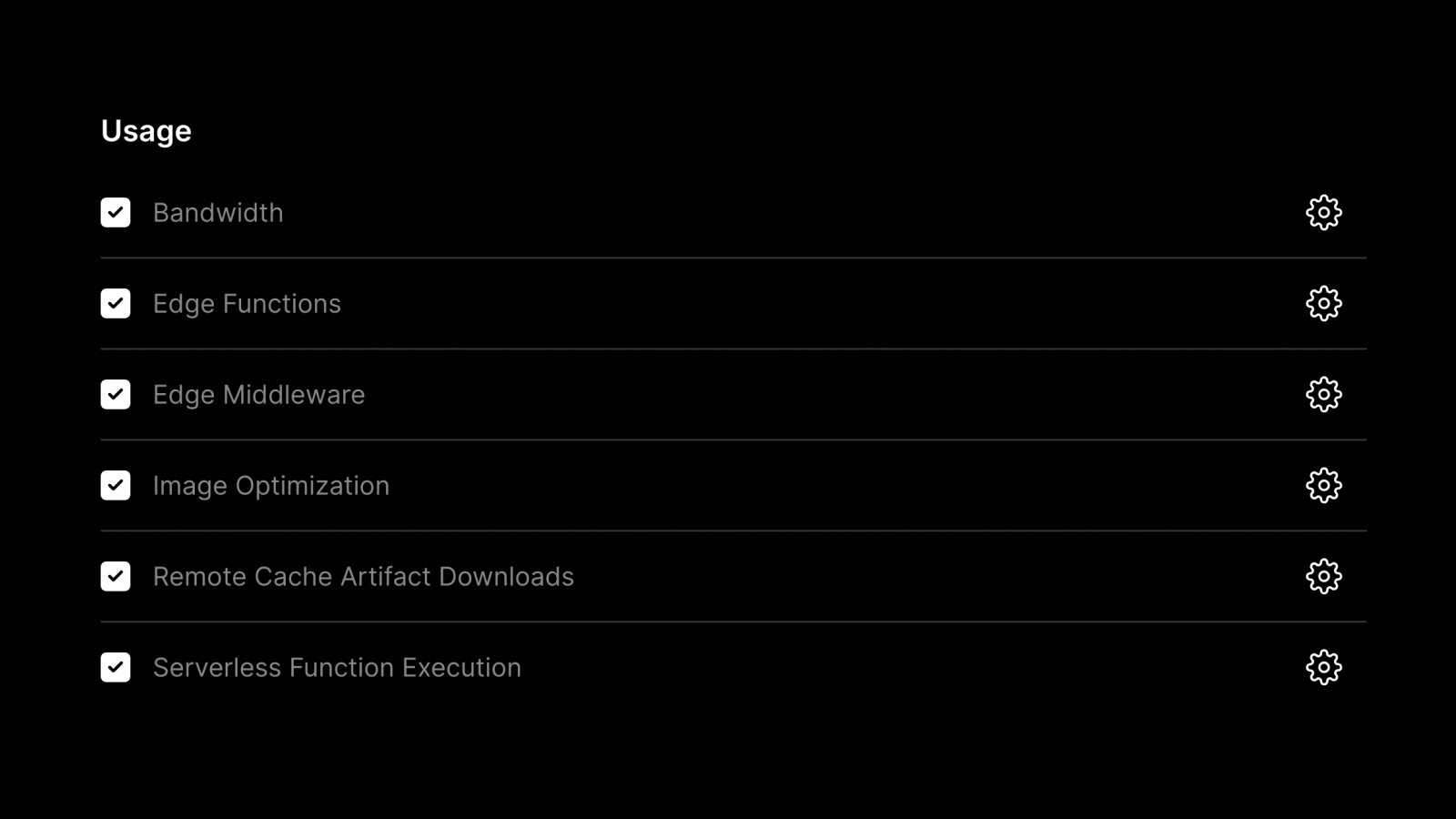Uncheck the Bandwidth checkbox
This screenshot has width=1456, height=819.
(116, 212)
